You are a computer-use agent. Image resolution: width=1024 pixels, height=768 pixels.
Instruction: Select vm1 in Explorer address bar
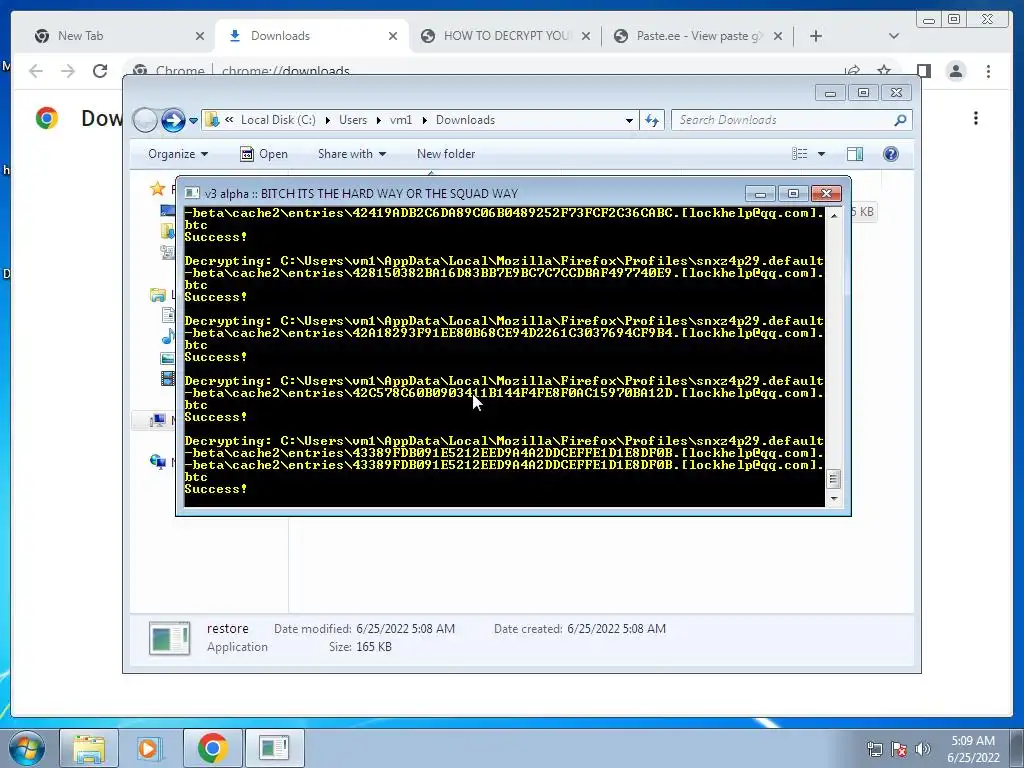click(x=401, y=120)
